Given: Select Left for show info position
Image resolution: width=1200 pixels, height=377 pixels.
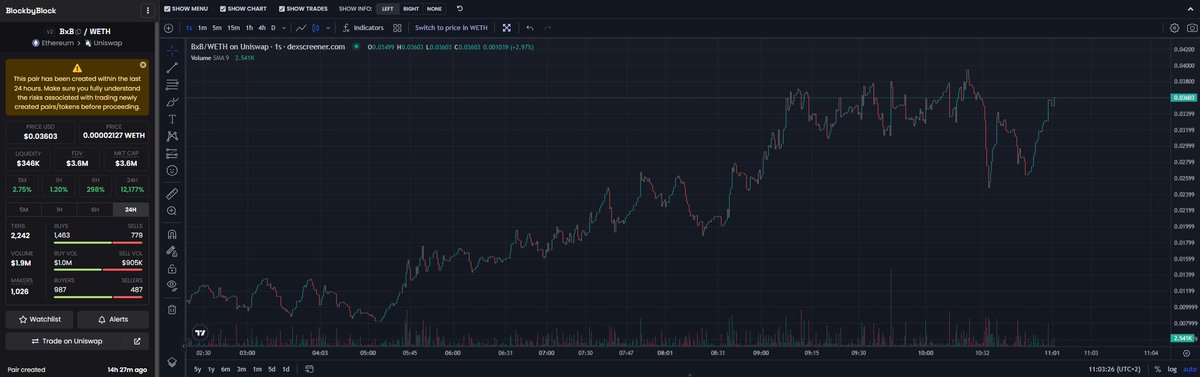Looking at the screenshot, I should coord(387,8).
